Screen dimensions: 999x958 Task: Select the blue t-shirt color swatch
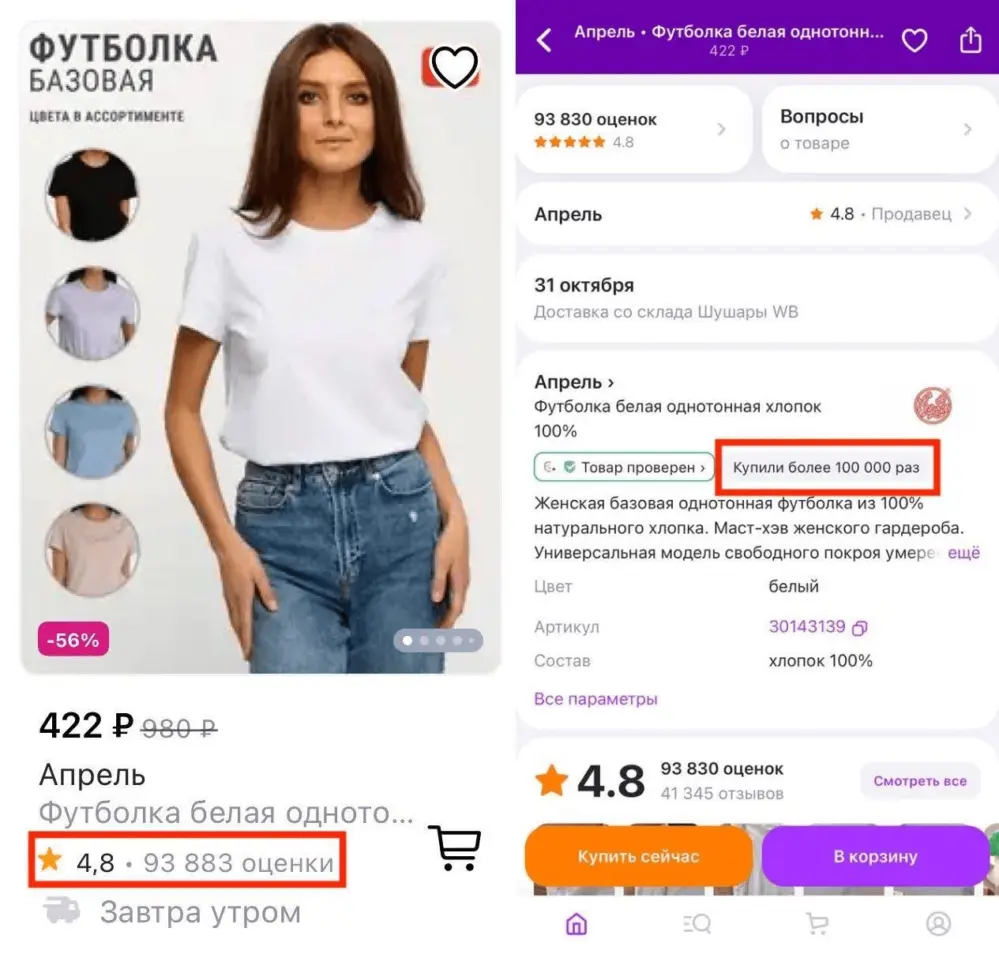(92, 432)
